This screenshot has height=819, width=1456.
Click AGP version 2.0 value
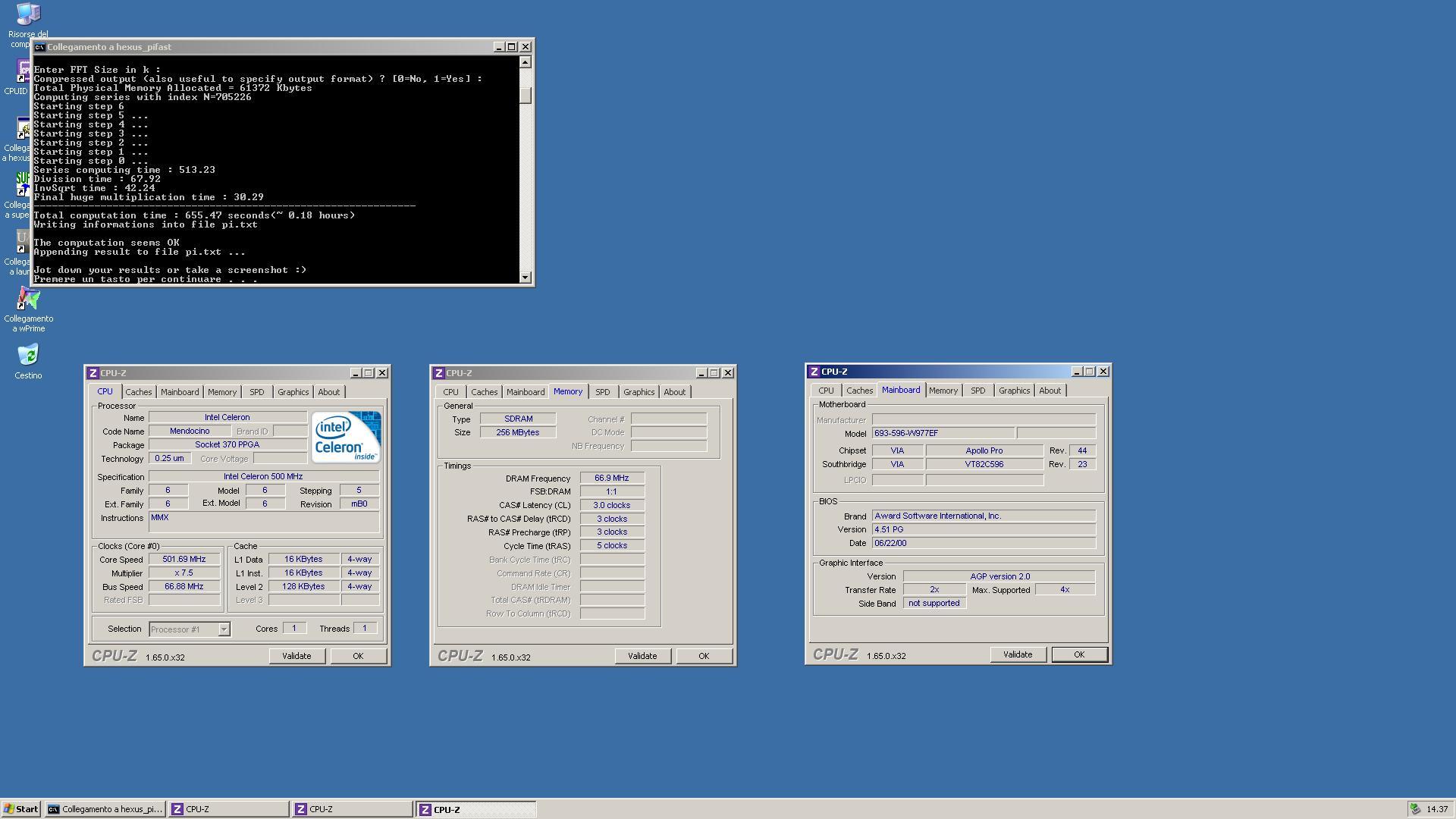tap(999, 577)
